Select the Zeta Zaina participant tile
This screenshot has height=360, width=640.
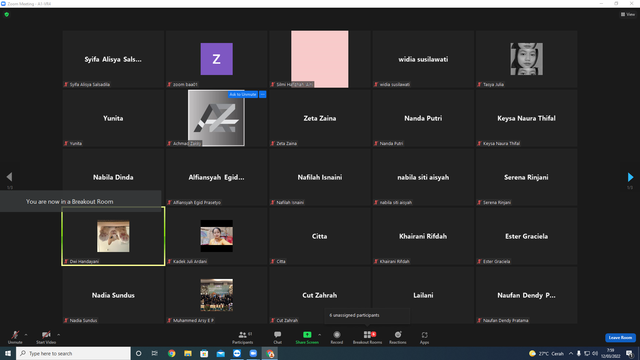pos(320,118)
